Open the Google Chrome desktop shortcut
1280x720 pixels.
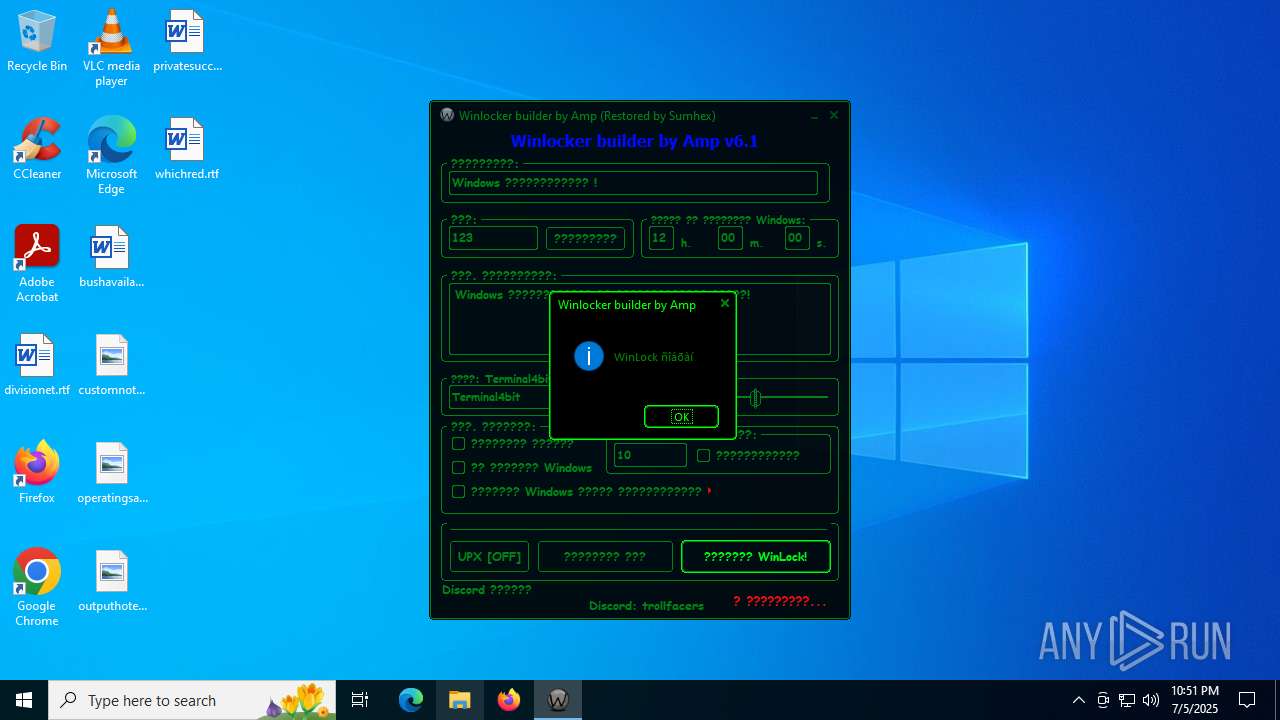(37, 588)
